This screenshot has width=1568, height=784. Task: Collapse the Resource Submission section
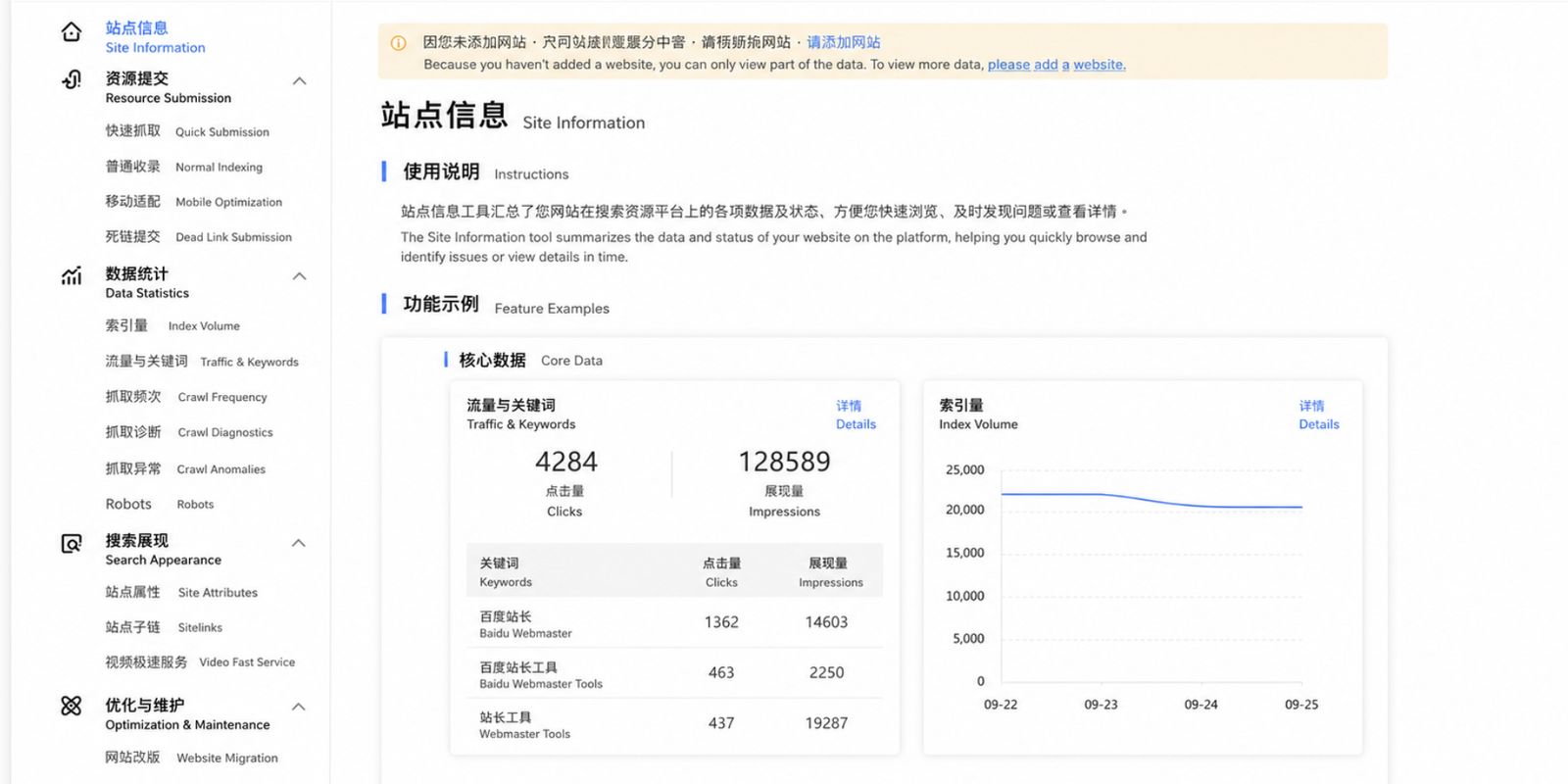click(300, 81)
